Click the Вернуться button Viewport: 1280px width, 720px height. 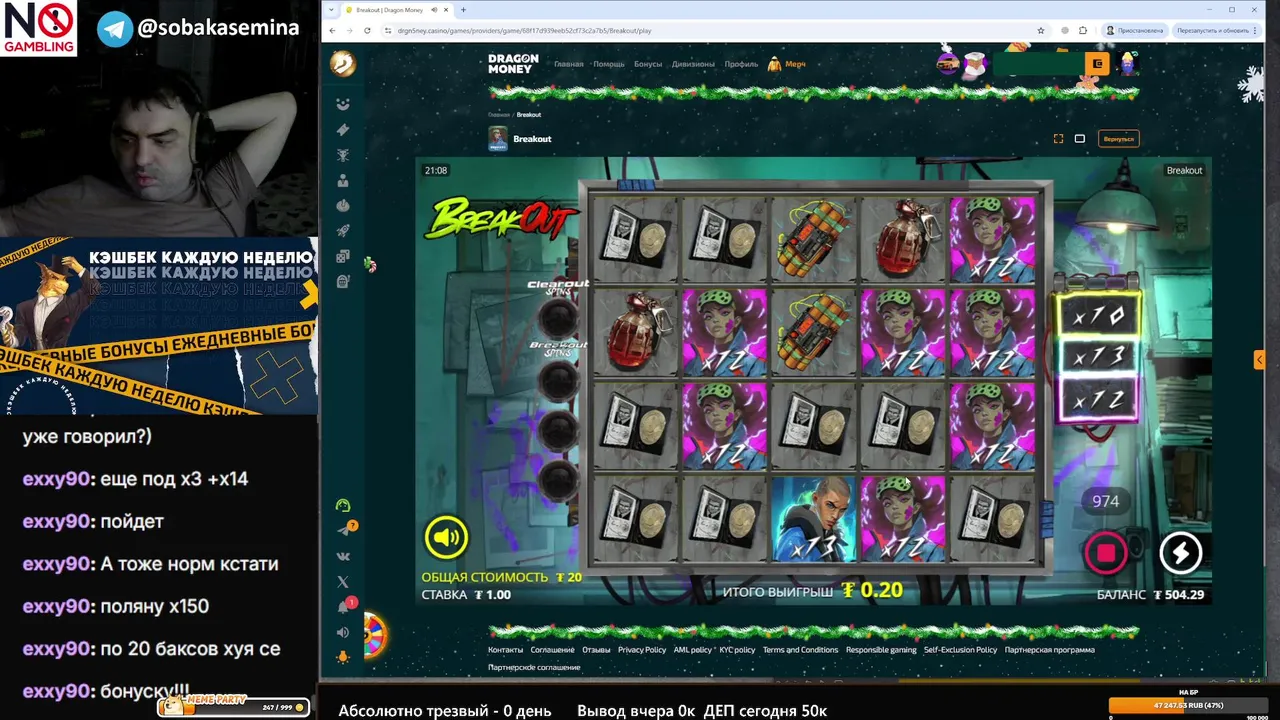(x=1118, y=139)
